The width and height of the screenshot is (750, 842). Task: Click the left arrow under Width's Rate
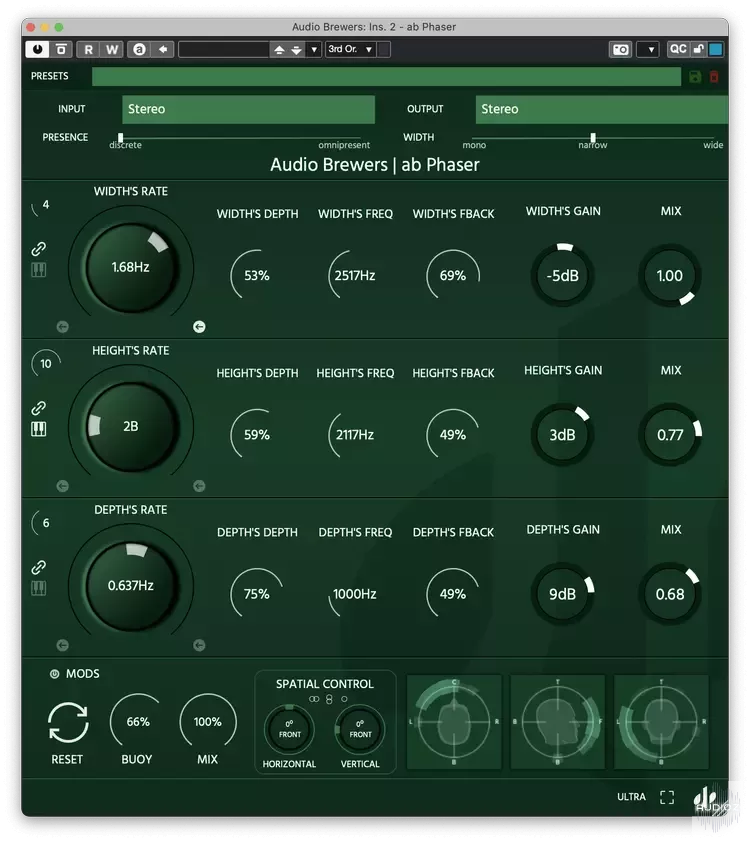(63, 327)
